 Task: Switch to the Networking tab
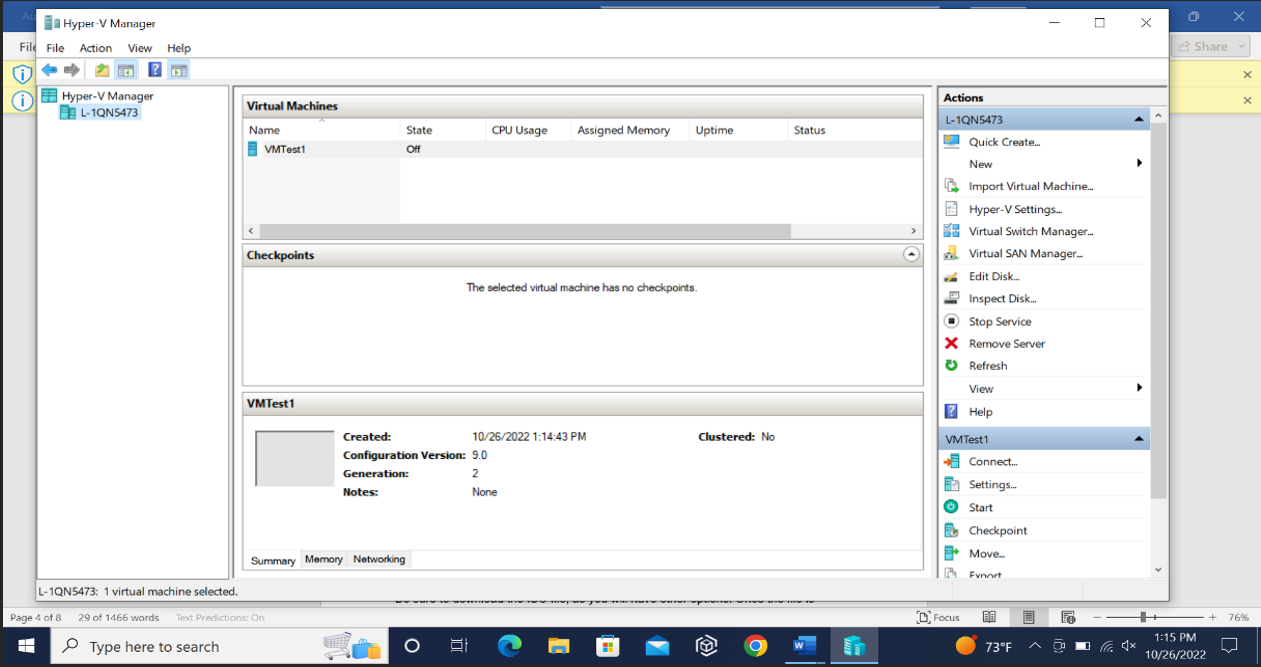point(379,559)
